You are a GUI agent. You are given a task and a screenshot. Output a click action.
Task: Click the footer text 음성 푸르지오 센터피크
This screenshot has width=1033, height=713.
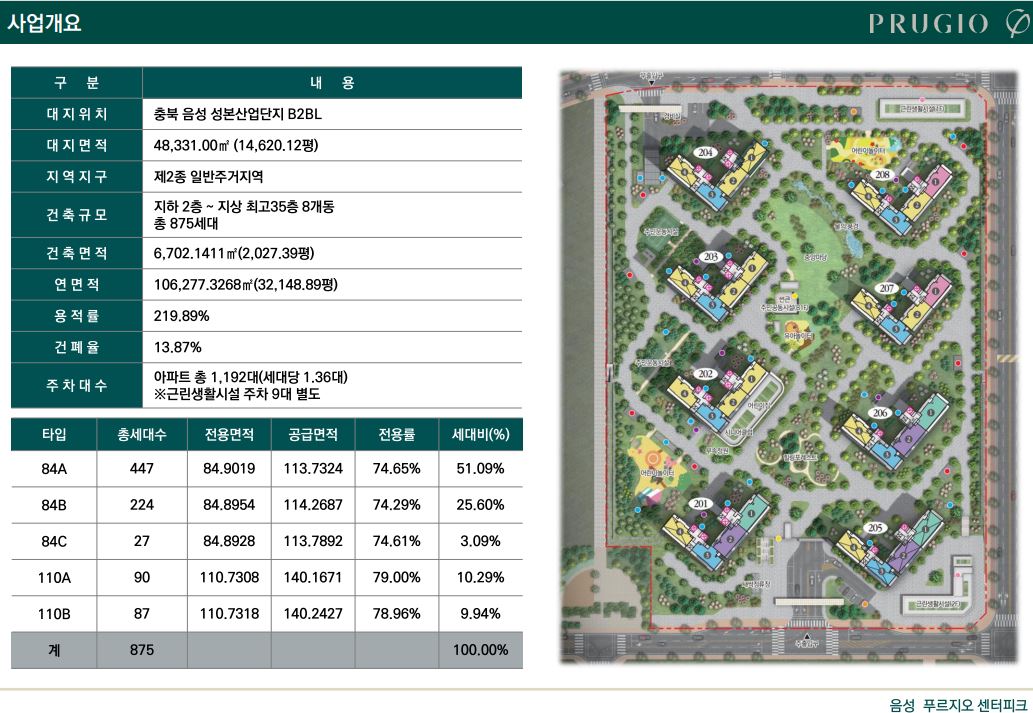958,704
